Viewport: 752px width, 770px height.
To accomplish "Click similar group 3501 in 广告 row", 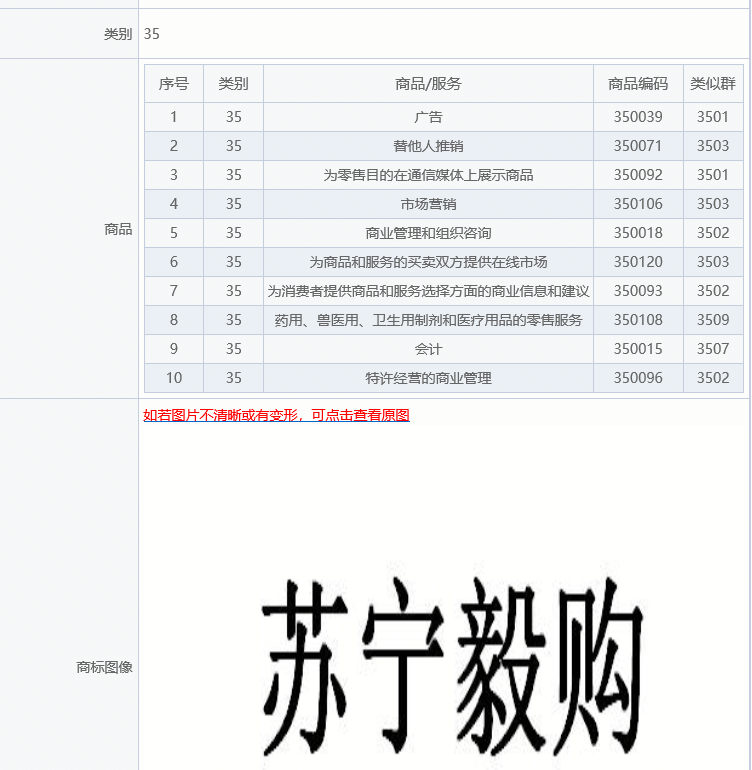I will point(713,117).
